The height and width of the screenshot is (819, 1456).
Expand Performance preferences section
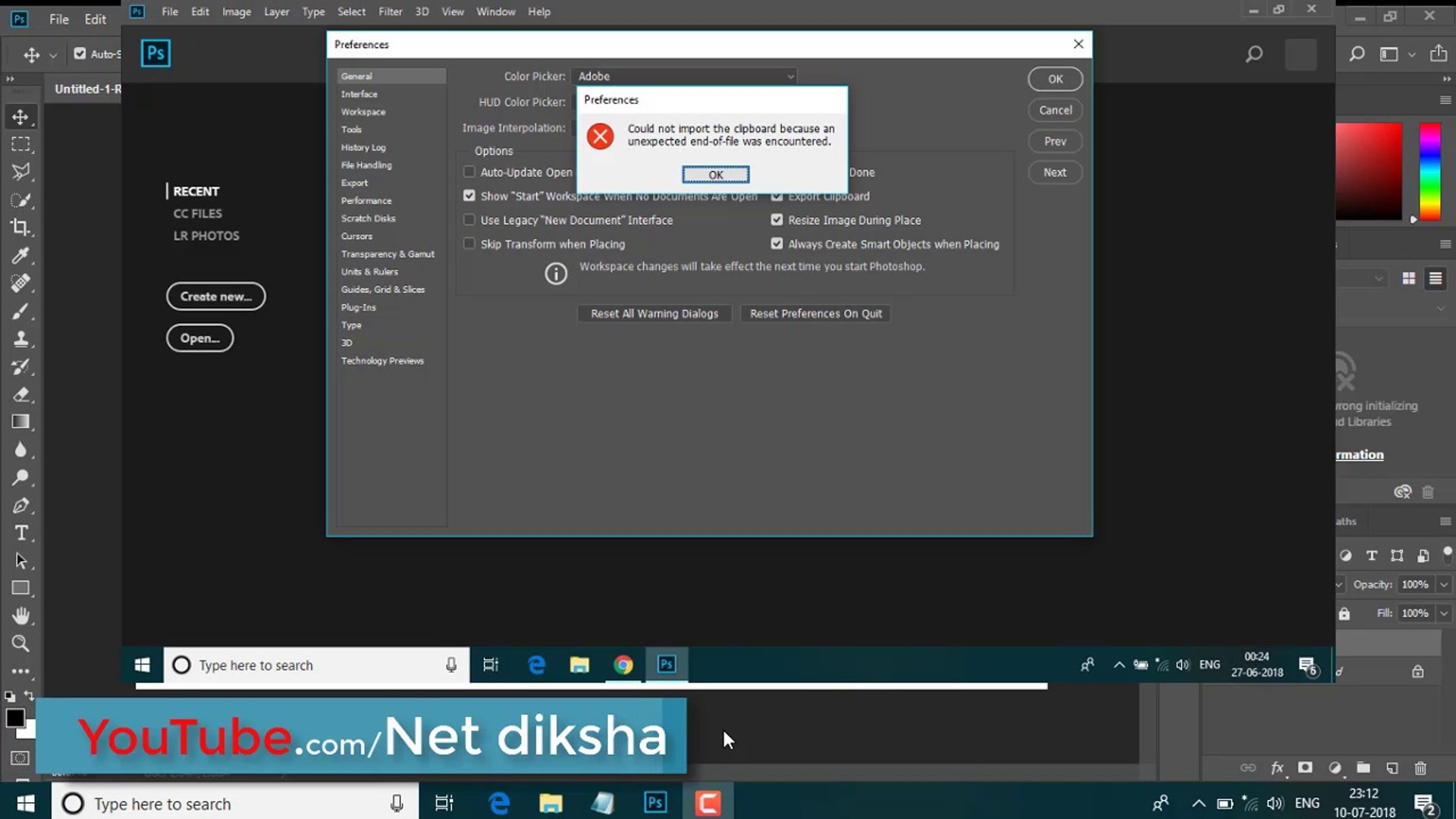[x=366, y=200]
